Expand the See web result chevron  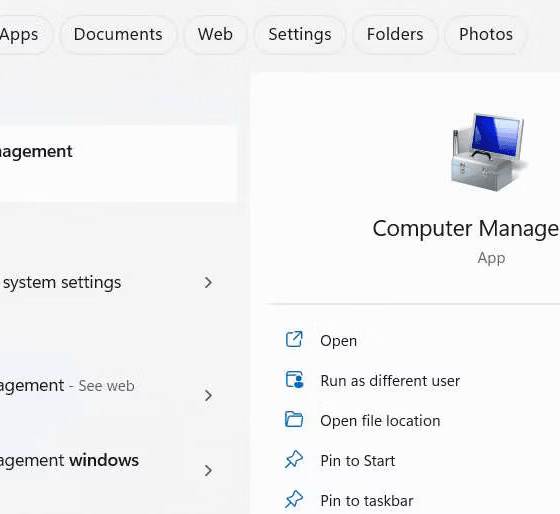point(208,395)
